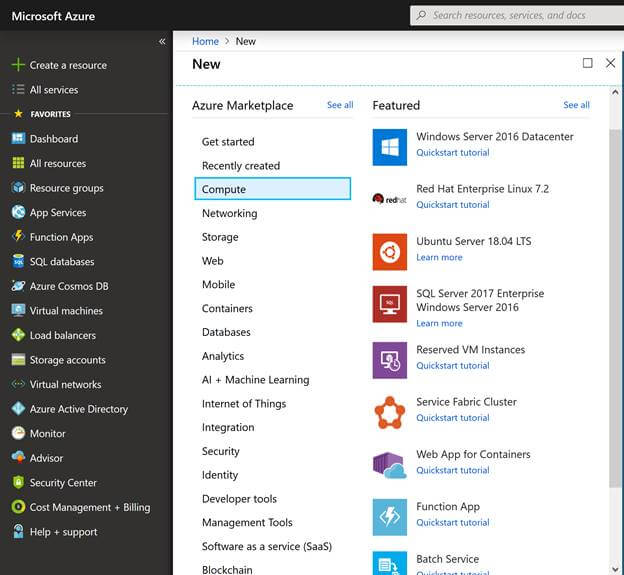The image size is (624, 575).
Task: Click the Home breadcrumb link
Action: pyautogui.click(x=205, y=41)
